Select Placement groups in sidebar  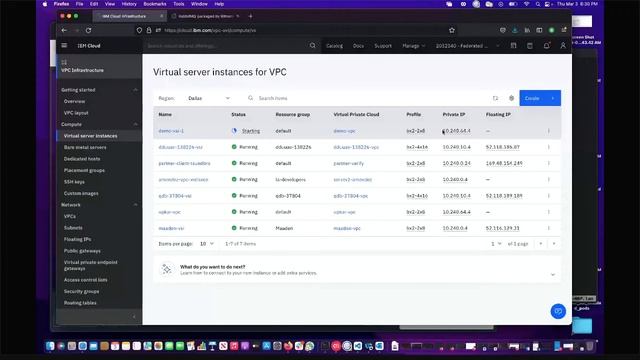click(84, 170)
